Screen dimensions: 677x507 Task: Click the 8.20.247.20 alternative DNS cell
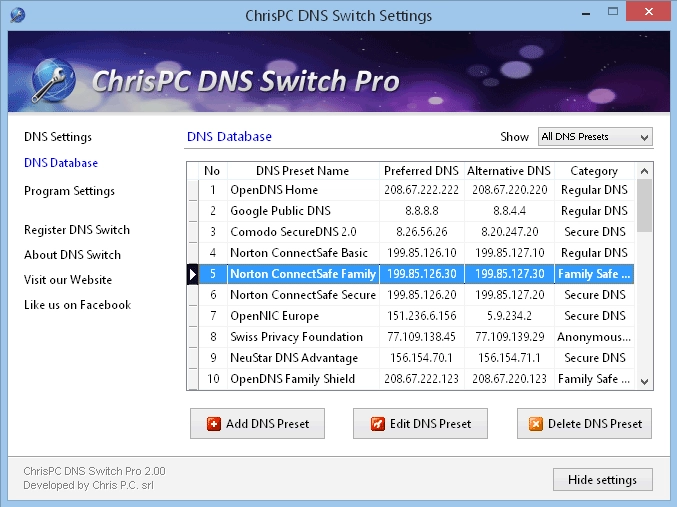click(509, 232)
